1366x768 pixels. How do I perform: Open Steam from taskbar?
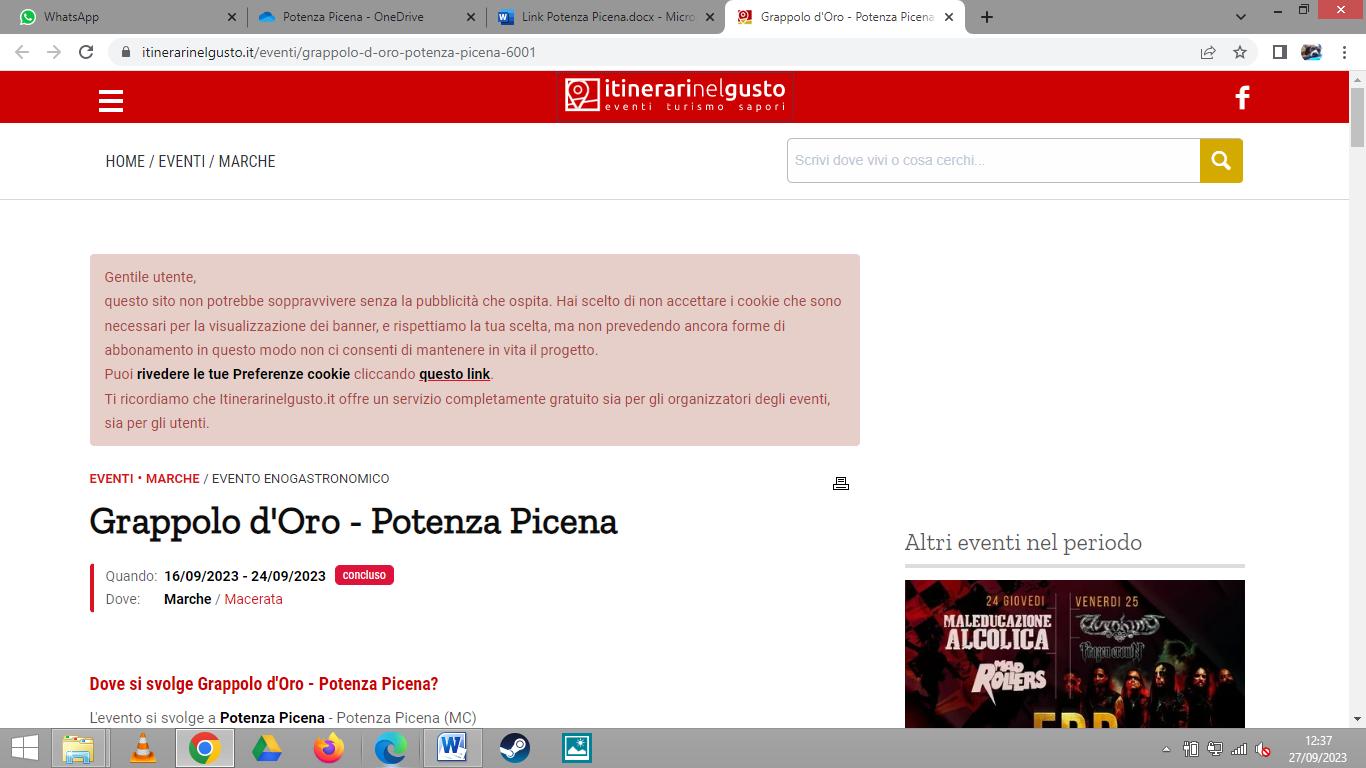(x=514, y=748)
